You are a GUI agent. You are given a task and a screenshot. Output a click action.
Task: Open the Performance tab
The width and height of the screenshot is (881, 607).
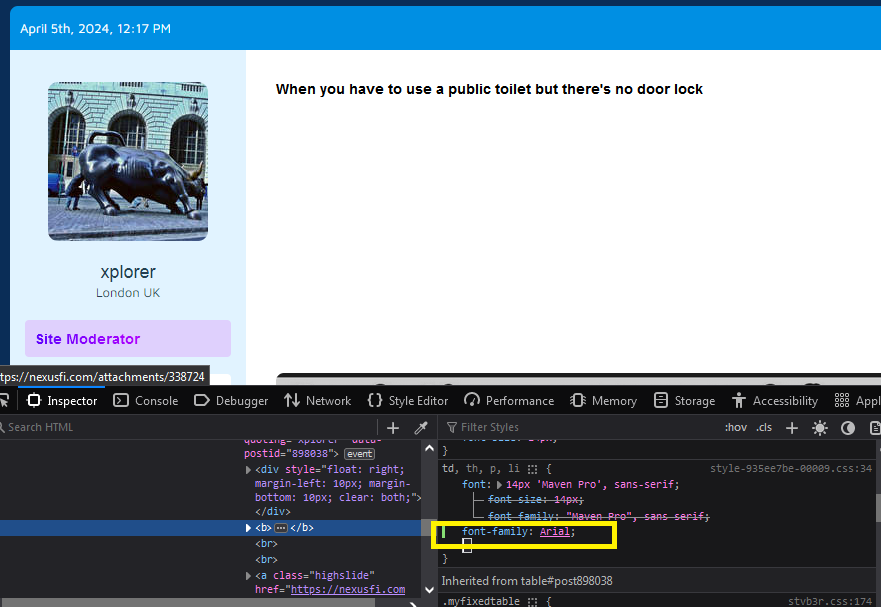click(509, 400)
